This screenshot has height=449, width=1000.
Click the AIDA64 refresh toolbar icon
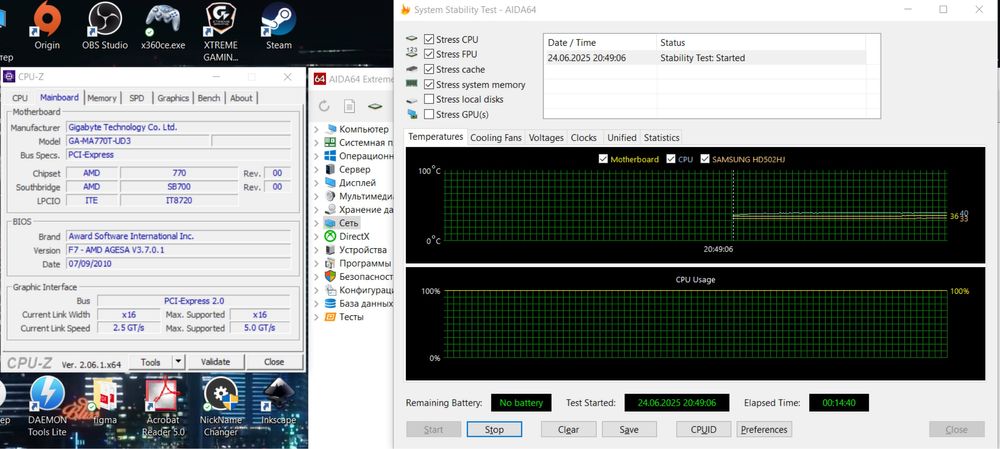click(x=324, y=106)
